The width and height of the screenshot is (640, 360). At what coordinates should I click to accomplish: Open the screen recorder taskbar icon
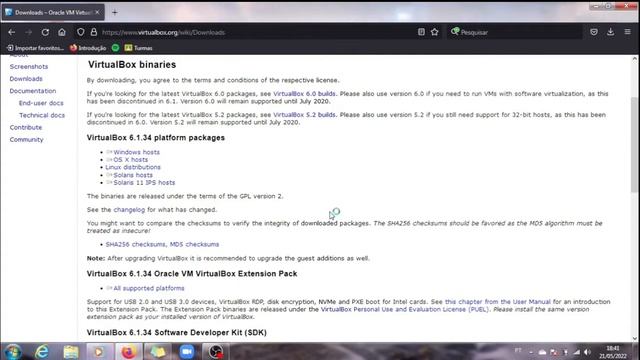point(216,351)
